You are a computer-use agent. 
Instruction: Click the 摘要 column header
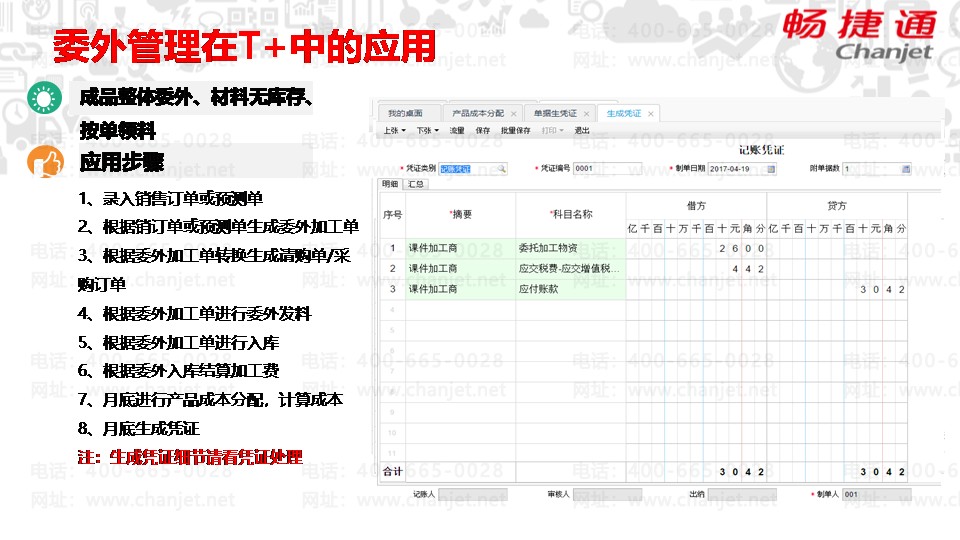pos(460,214)
